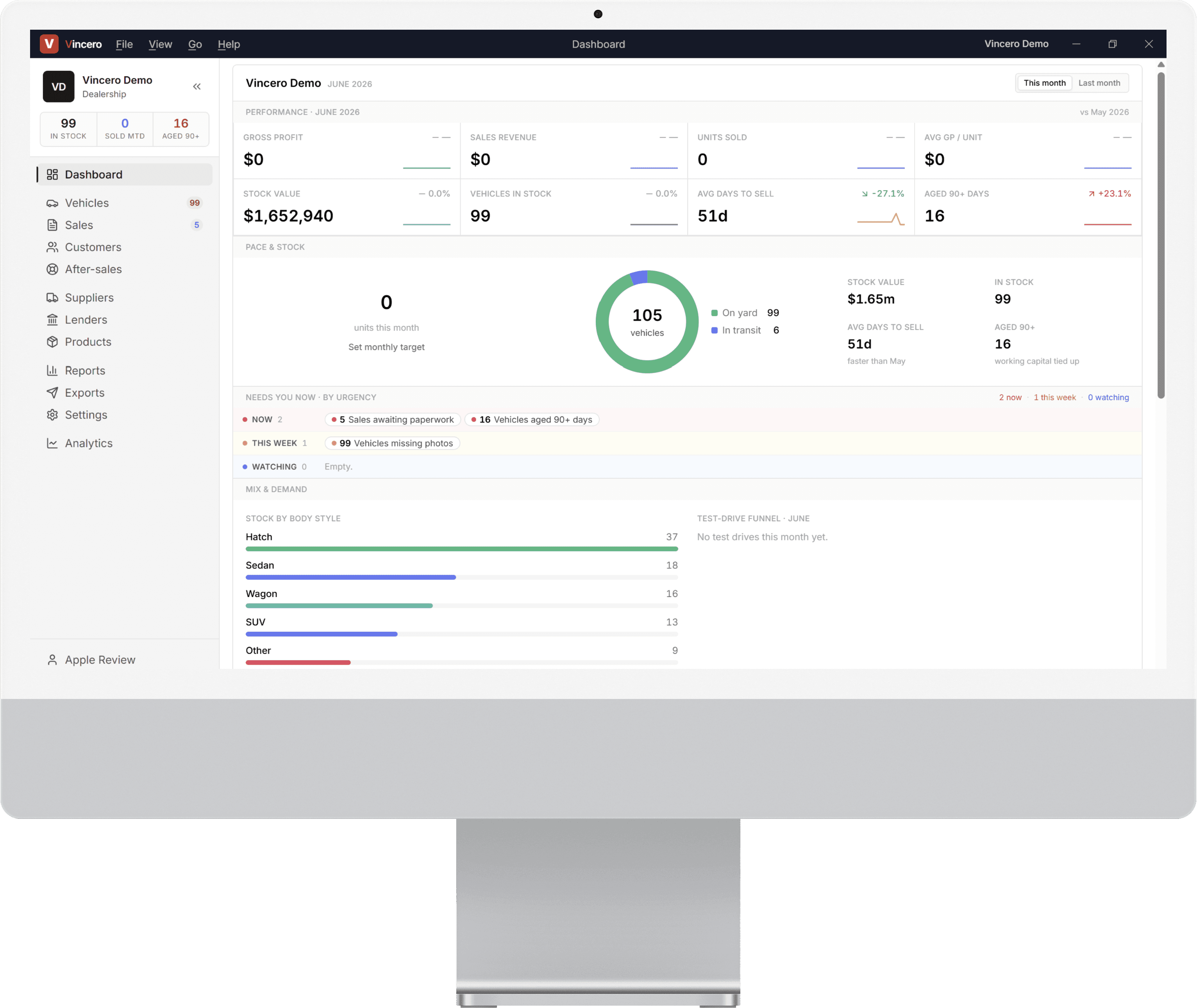Click the Vehicles in Stock card
Viewport: 1197px width, 1008px height.
click(573, 207)
